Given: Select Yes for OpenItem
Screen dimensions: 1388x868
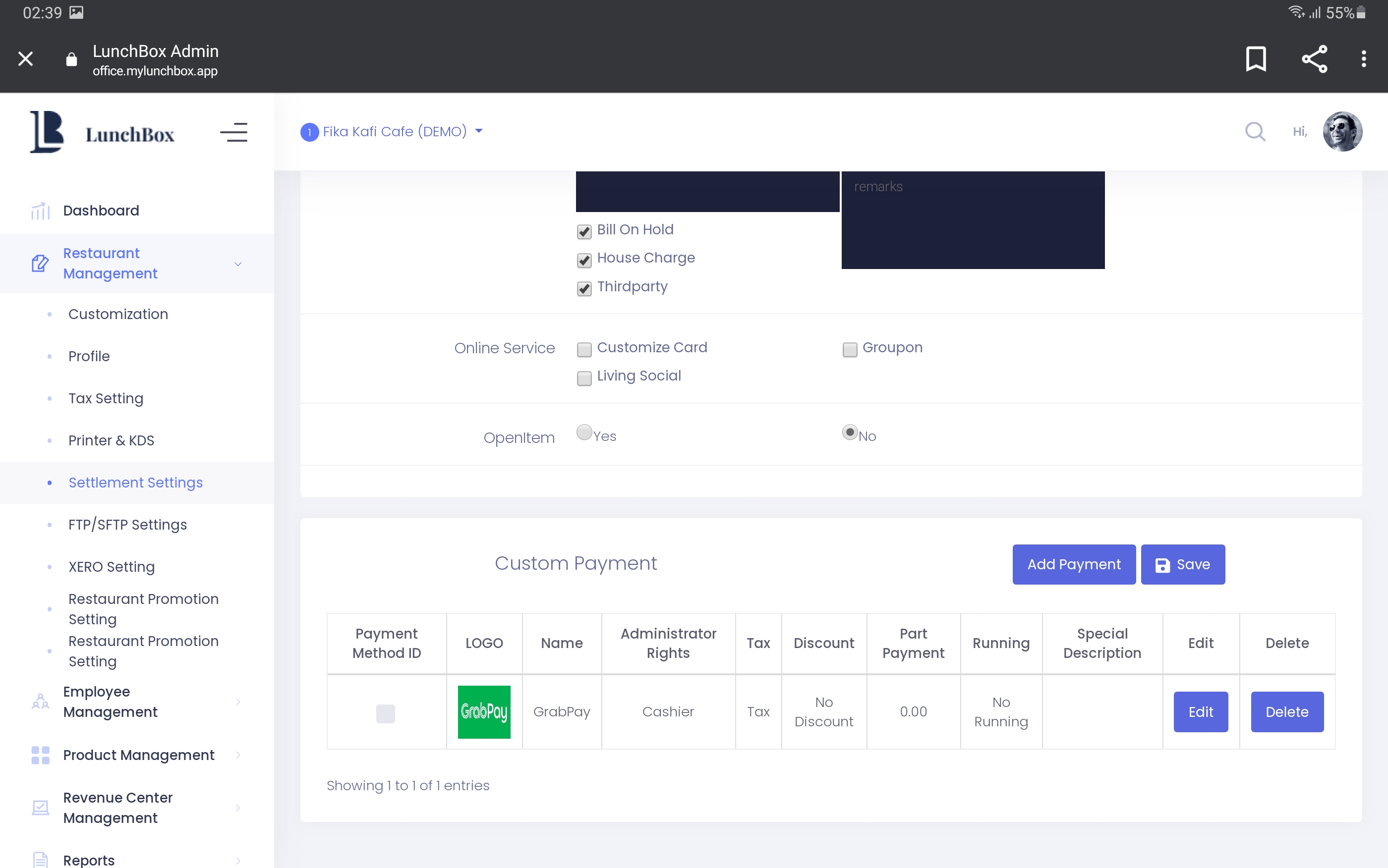Looking at the screenshot, I should tap(584, 433).
